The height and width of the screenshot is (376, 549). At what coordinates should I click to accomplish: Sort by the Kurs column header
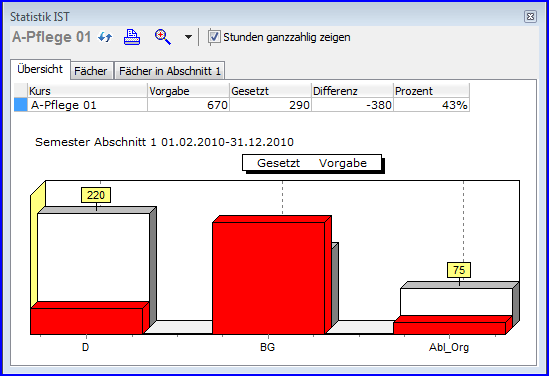(87, 91)
